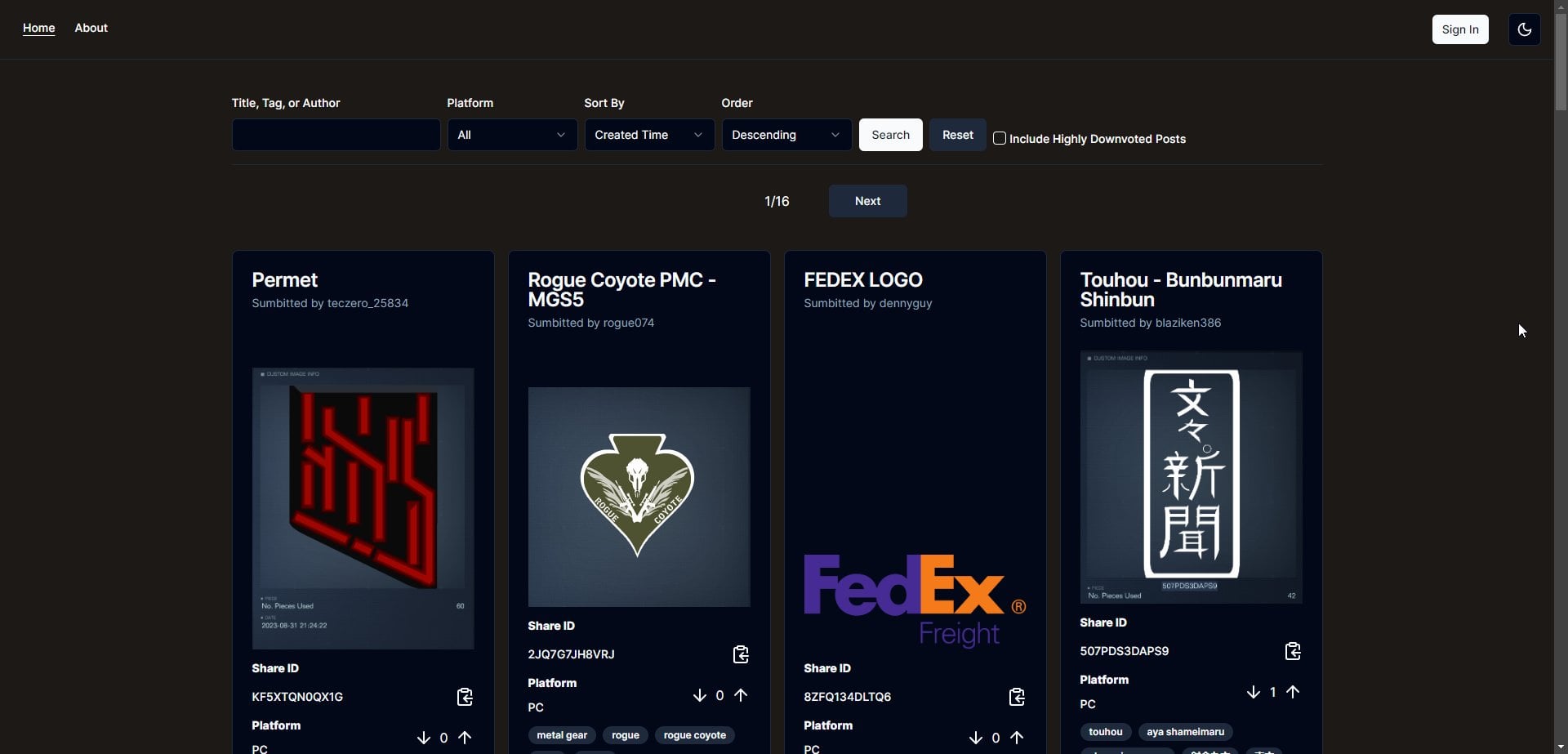Click the FEDEX LOGO card title
The height and width of the screenshot is (754, 1568).
863,280
